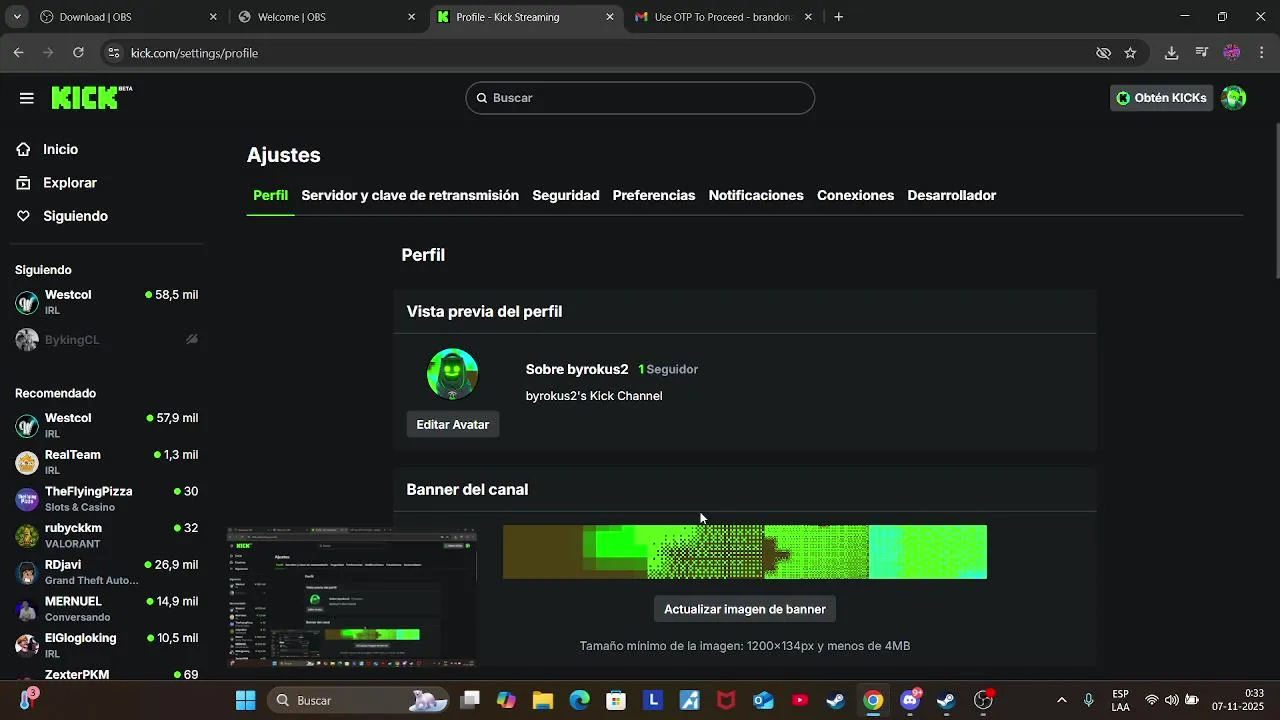The height and width of the screenshot is (720, 1280).
Task: Open Explorar link in sidebar
Action: click(70, 183)
